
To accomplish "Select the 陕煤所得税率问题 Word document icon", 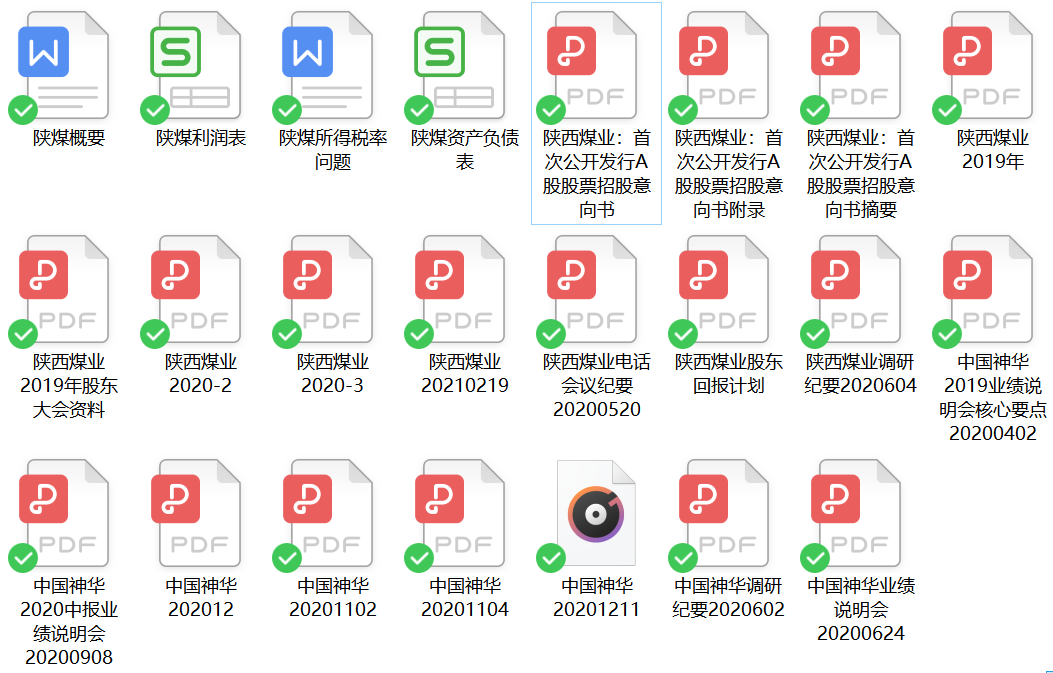I will (328, 66).
